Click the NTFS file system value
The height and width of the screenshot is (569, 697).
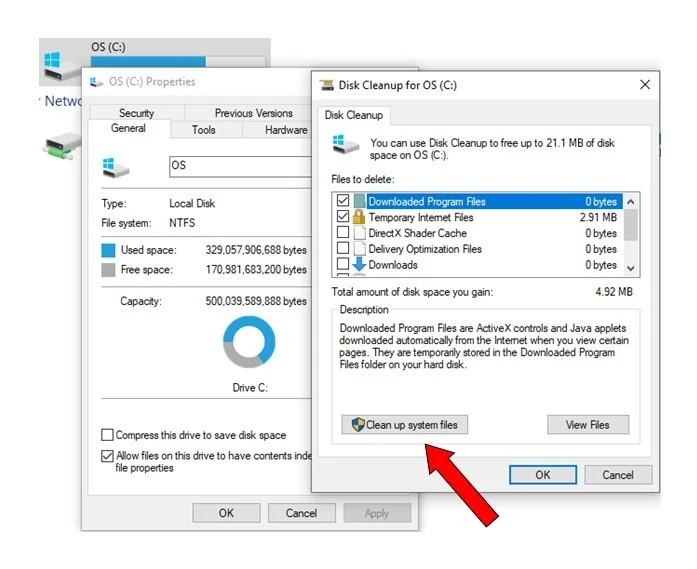pyautogui.click(x=182, y=223)
